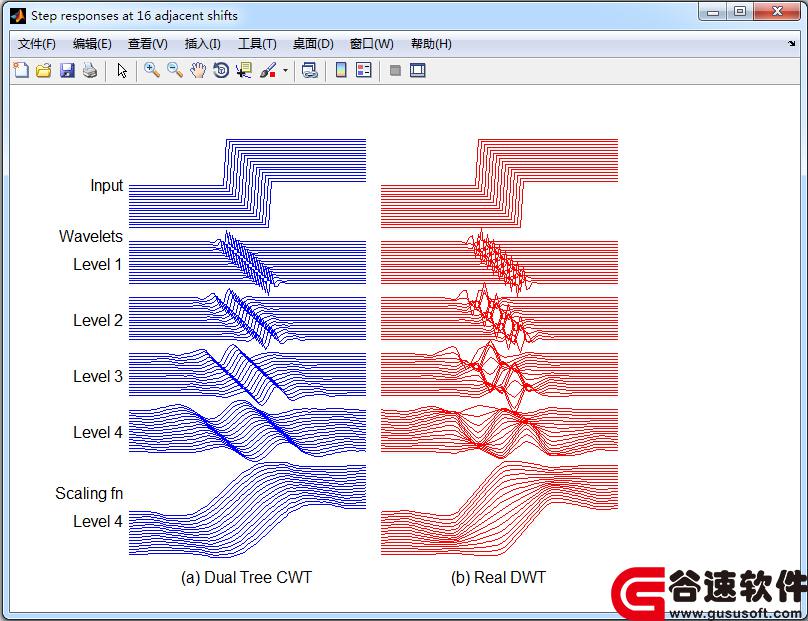Enable the Rotate 3D tool
This screenshot has width=808, height=621.
[221, 70]
